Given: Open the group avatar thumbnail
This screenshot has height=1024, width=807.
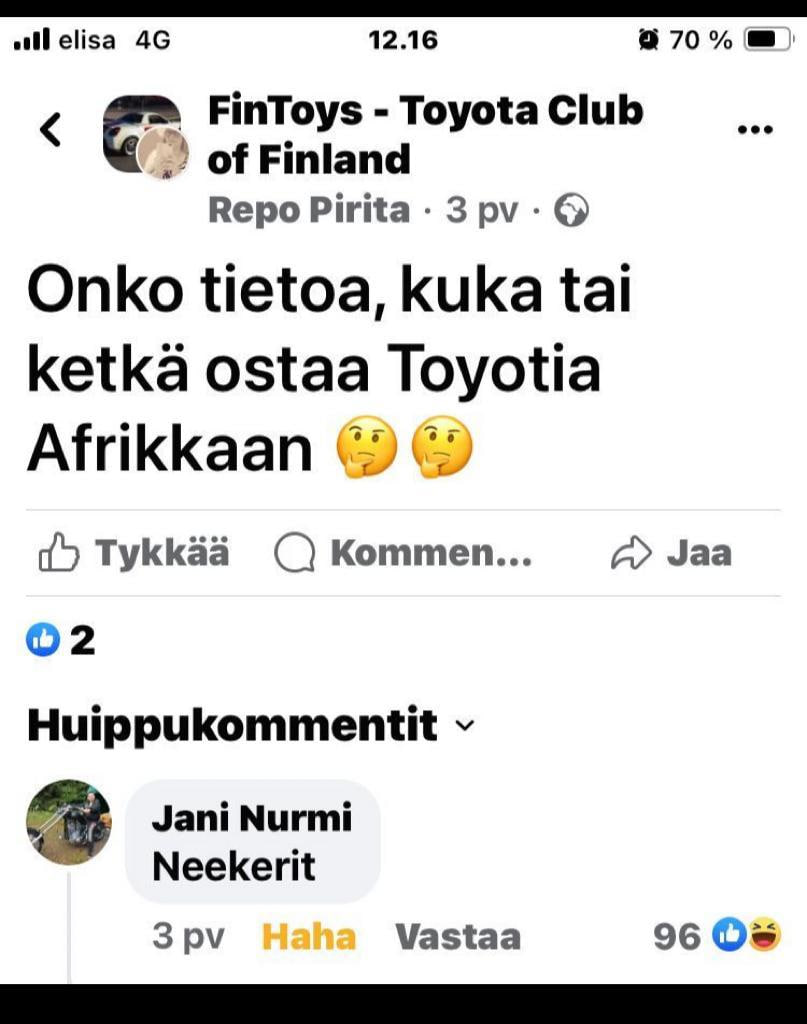Looking at the screenshot, I should tap(145, 136).
